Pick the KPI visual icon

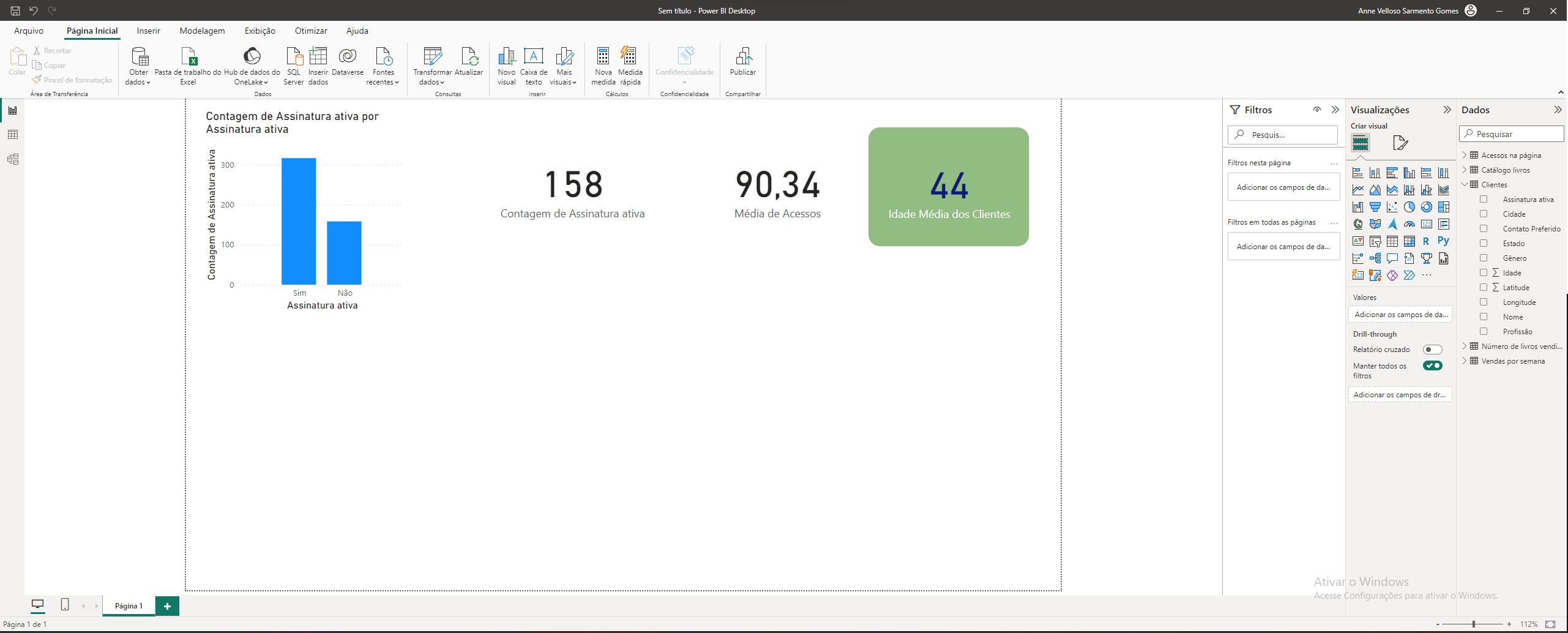[1357, 241]
